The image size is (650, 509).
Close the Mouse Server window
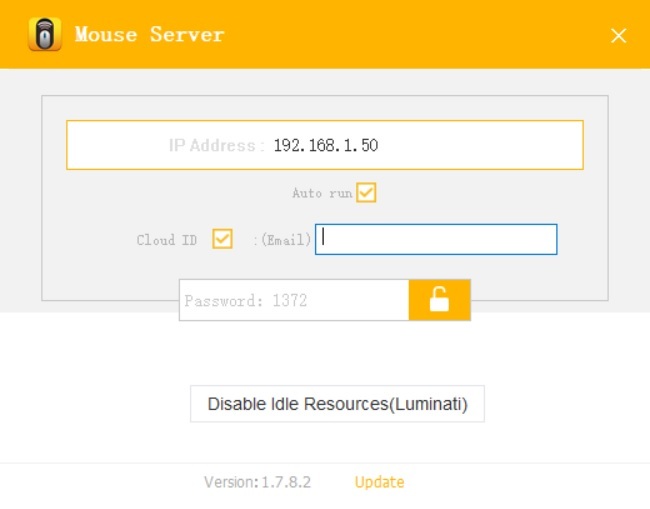pyautogui.click(x=618, y=36)
